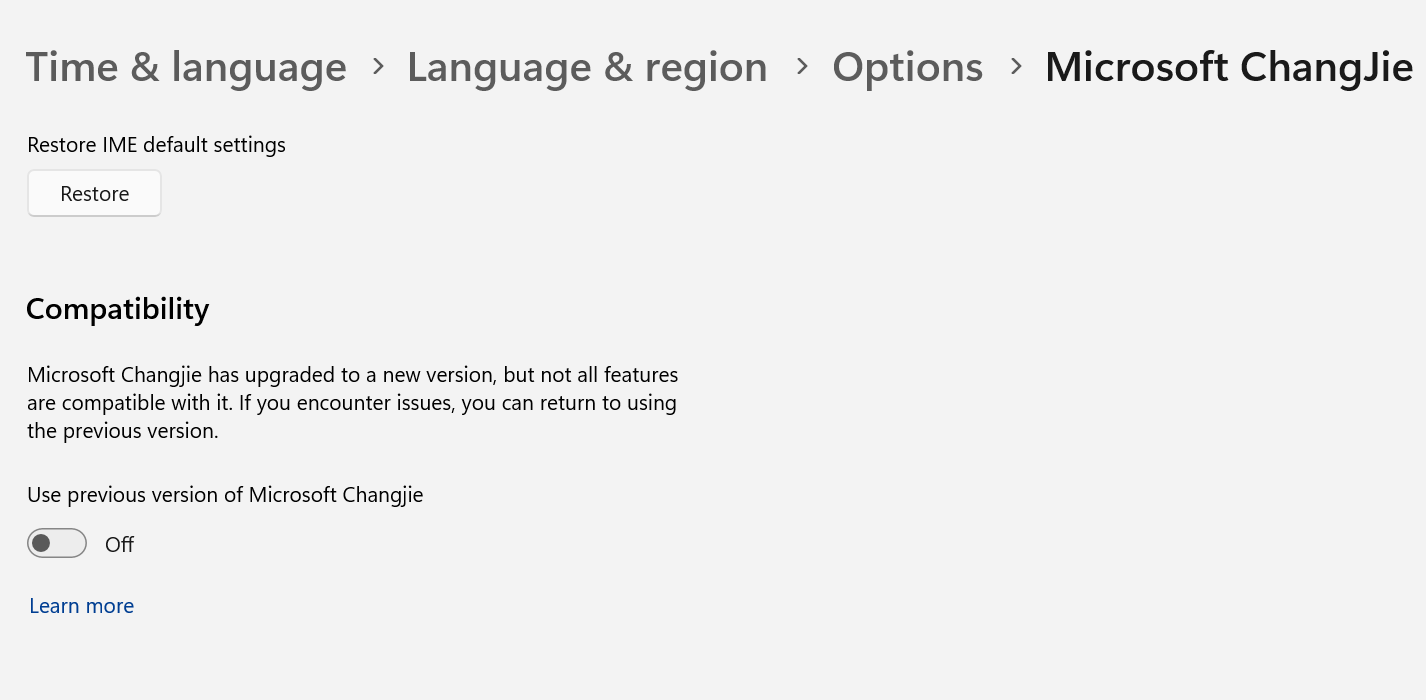
Task: Click the Compatibility section heading
Action: pos(117,308)
